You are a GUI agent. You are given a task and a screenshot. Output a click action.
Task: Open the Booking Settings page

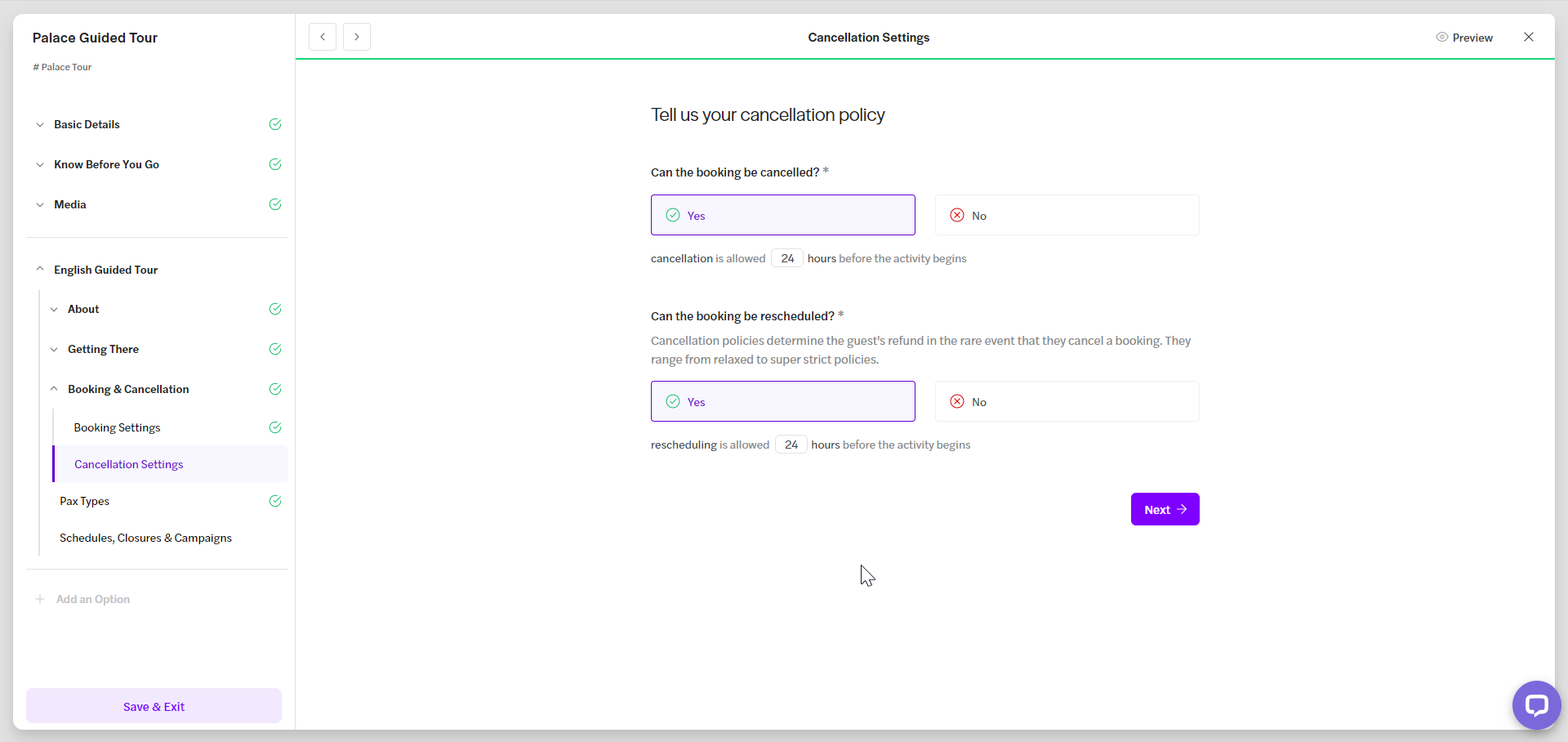coord(117,427)
